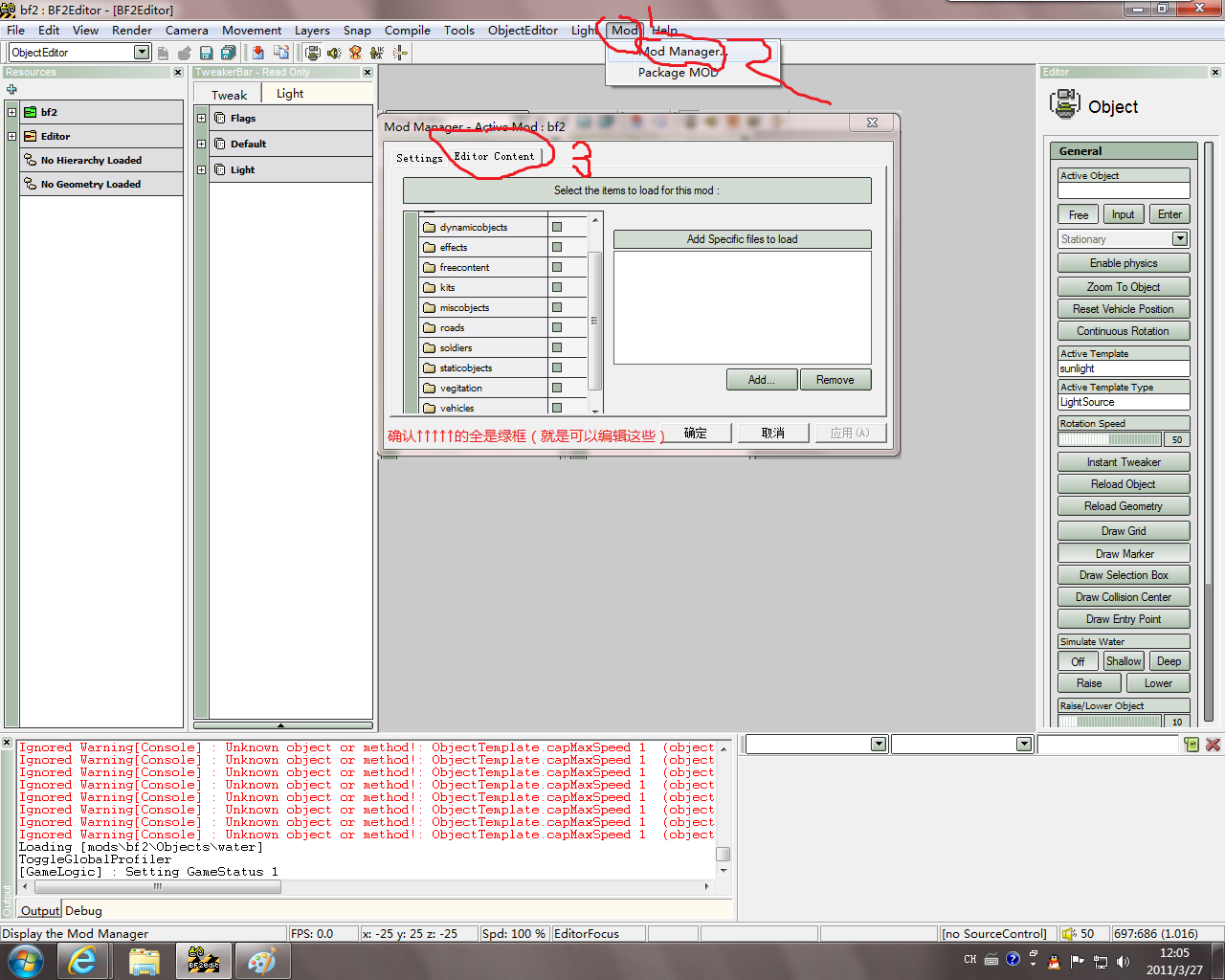This screenshot has width=1225, height=980.
Task: Click the blue plus icon in Resources
Action: click(11, 89)
